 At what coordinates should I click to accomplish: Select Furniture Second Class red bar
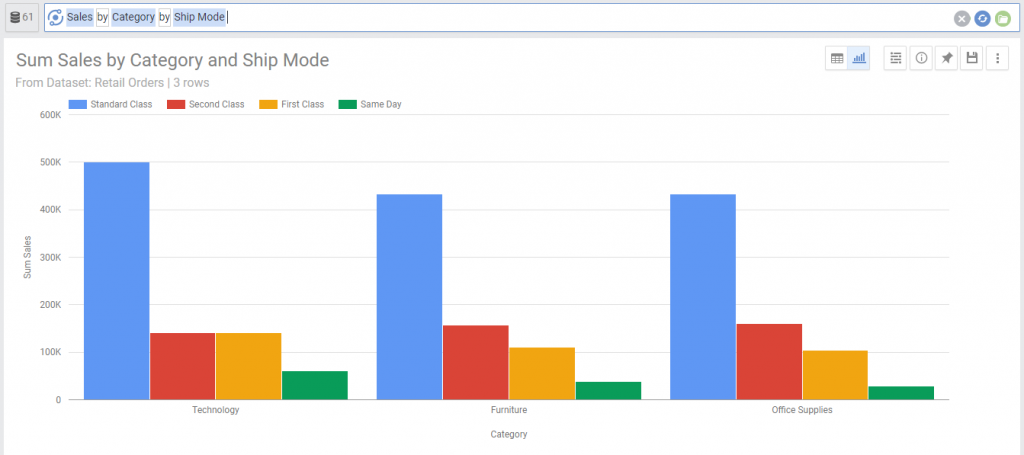tap(475, 362)
